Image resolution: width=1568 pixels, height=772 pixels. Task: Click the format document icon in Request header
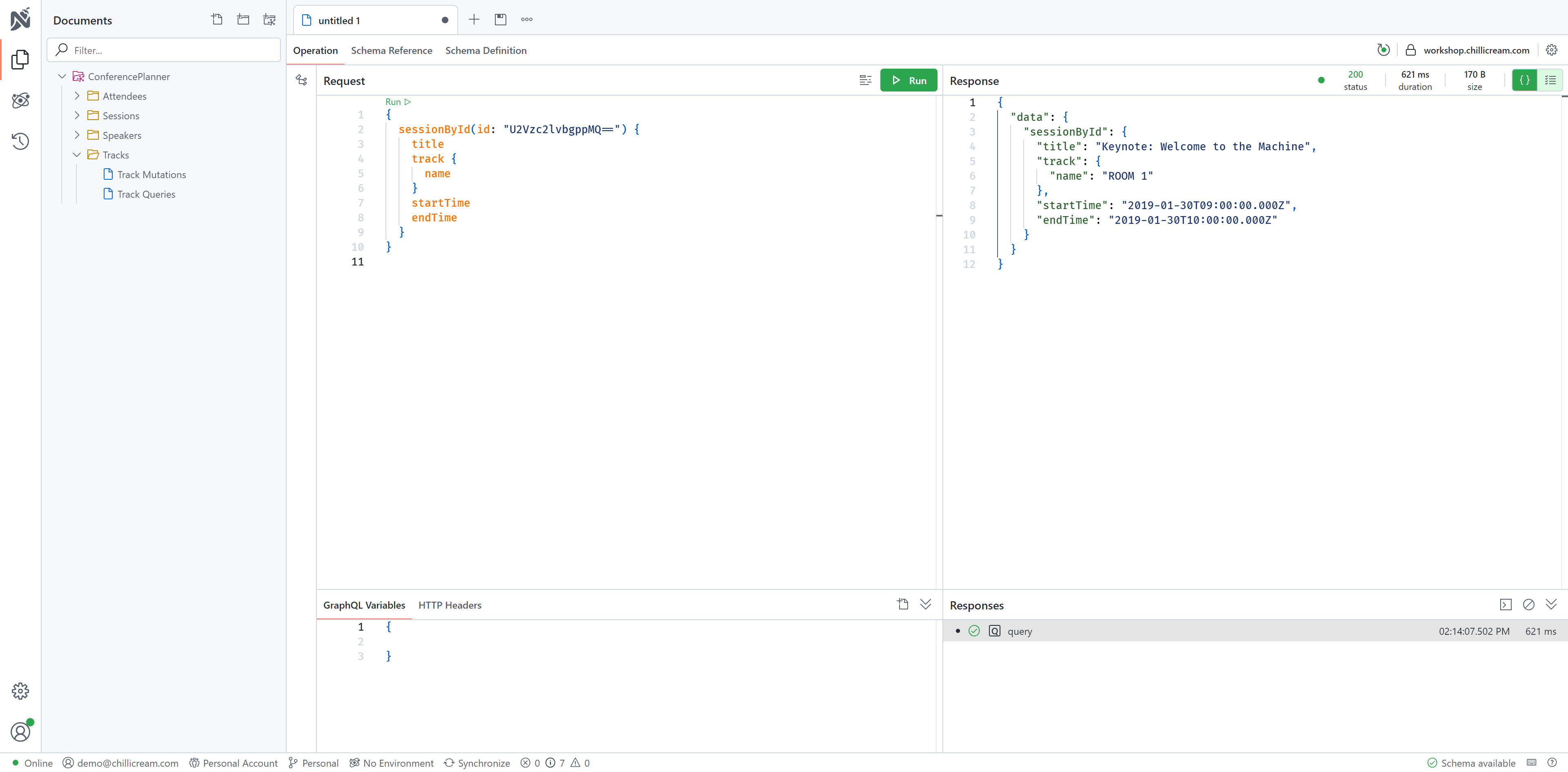[x=865, y=80]
